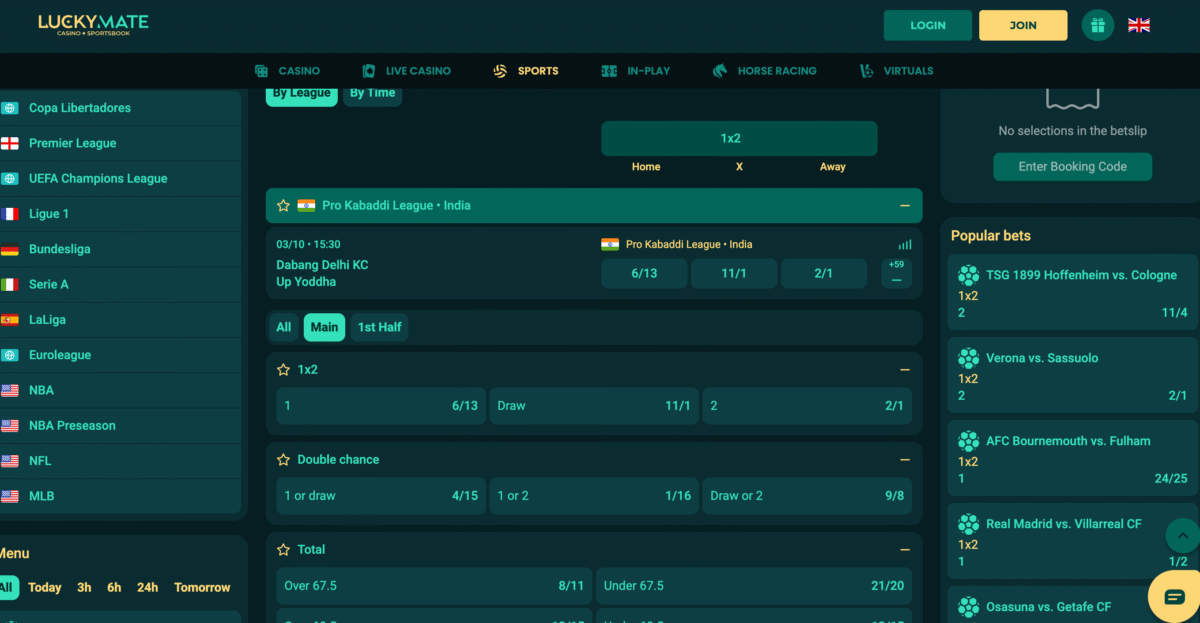Select NBA Preseason league in sidebar
This screenshot has height=623, width=1200.
point(72,425)
